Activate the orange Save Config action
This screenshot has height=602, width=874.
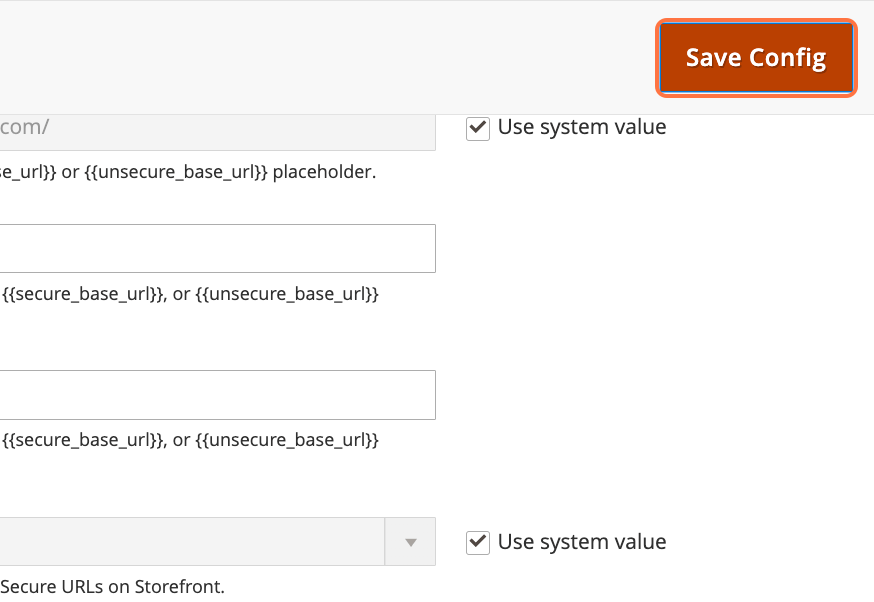pos(755,57)
